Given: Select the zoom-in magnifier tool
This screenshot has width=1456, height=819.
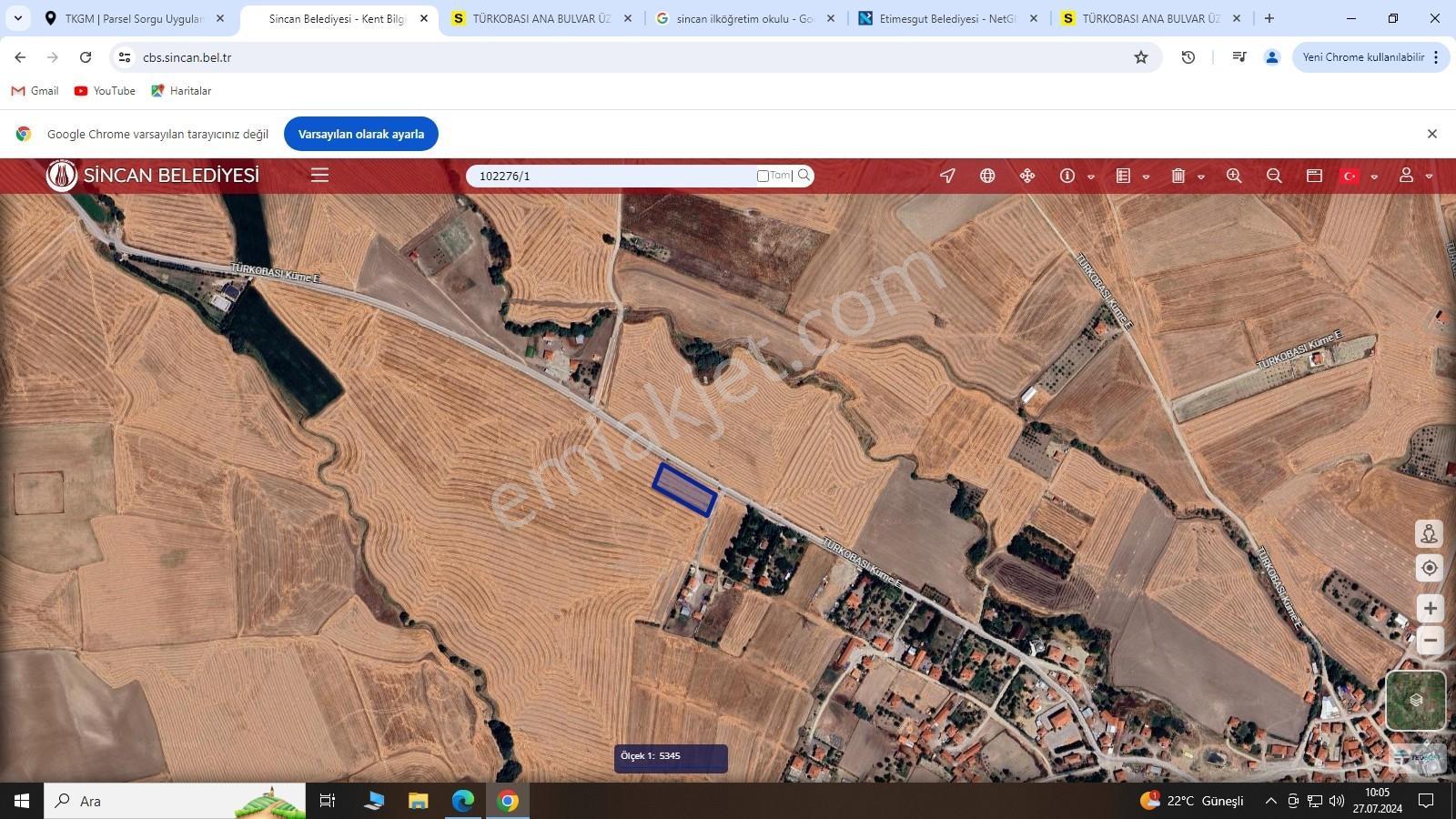Looking at the screenshot, I should (x=1234, y=176).
